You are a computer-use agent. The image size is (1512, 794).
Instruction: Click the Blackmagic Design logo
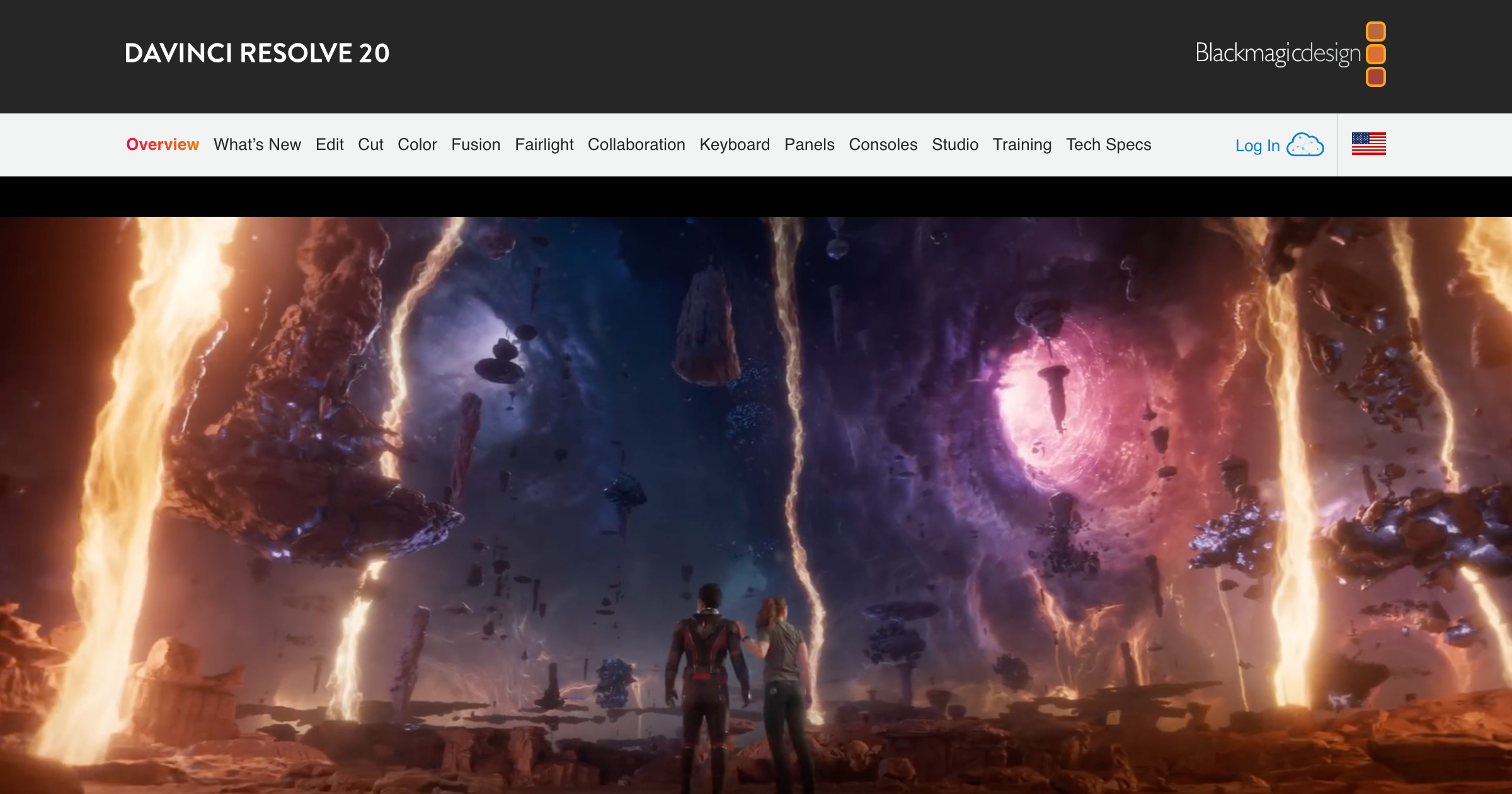click(1290, 54)
